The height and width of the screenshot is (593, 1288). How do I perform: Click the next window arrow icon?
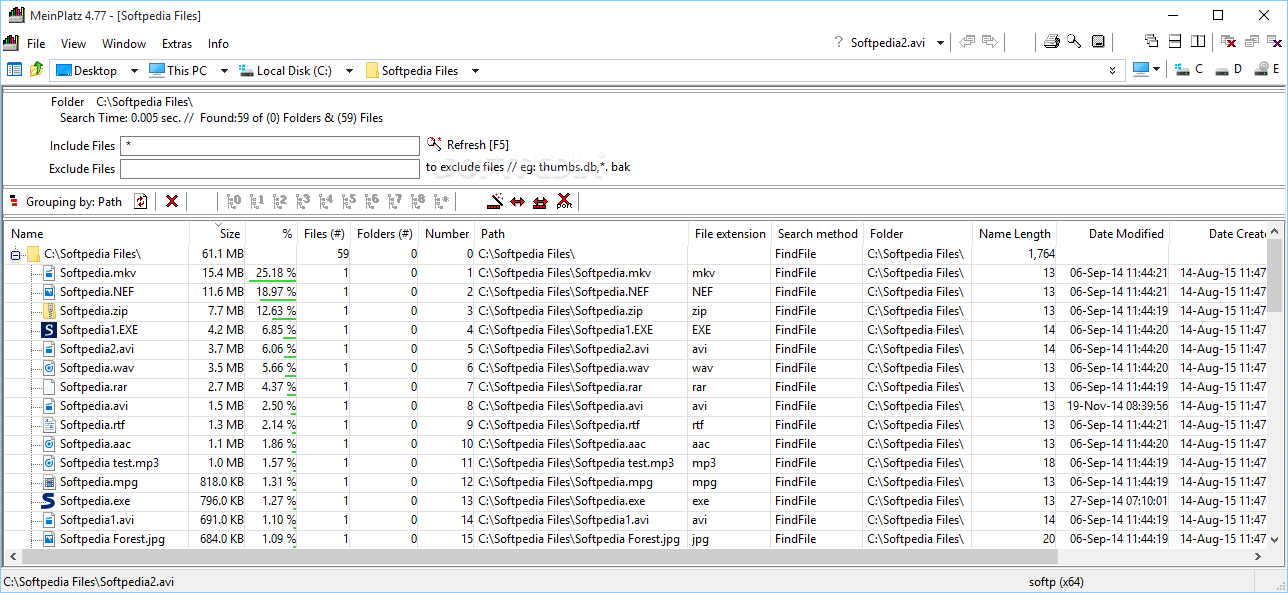[990, 42]
